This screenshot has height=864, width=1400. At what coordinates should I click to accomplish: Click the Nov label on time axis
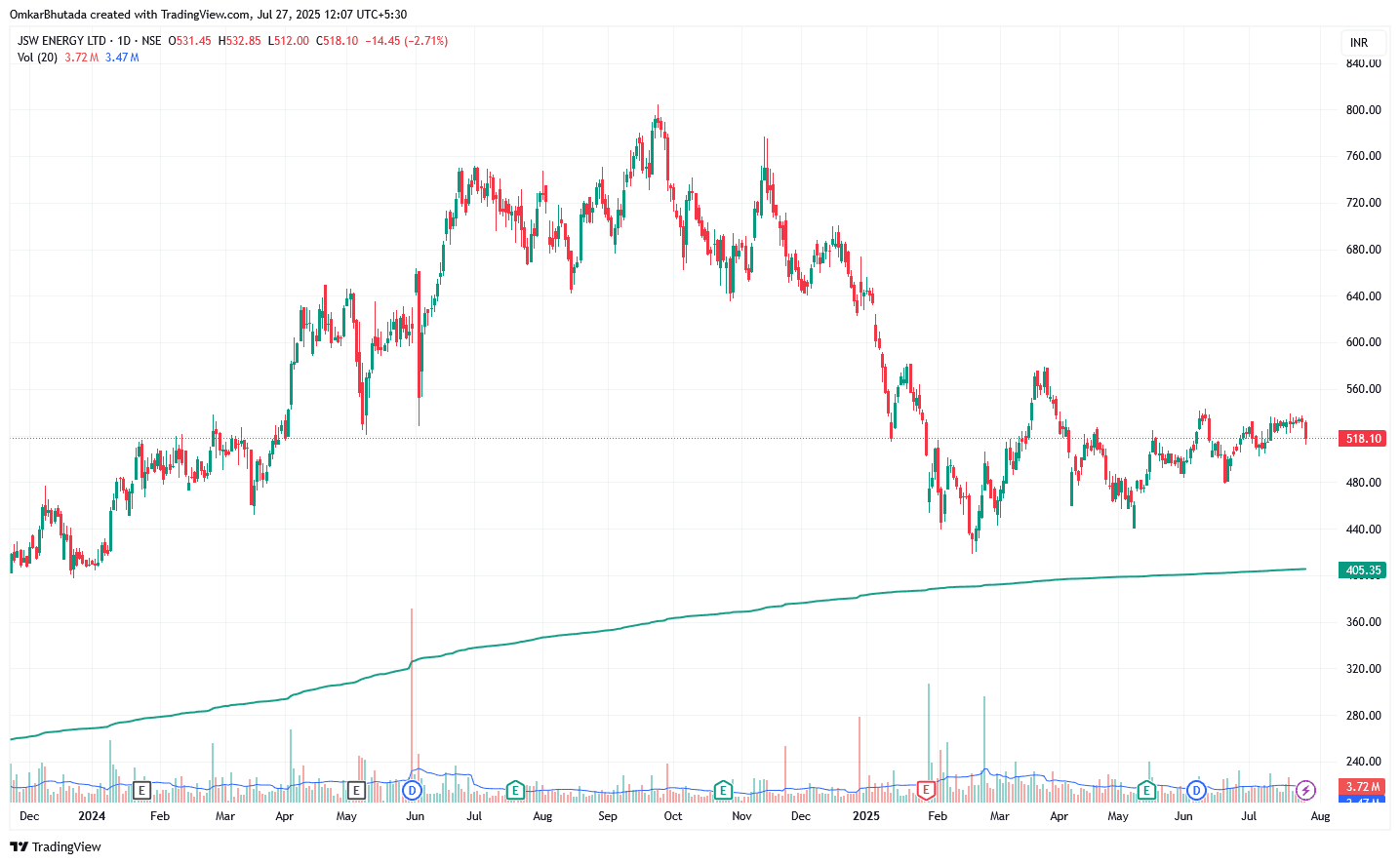pos(741,816)
